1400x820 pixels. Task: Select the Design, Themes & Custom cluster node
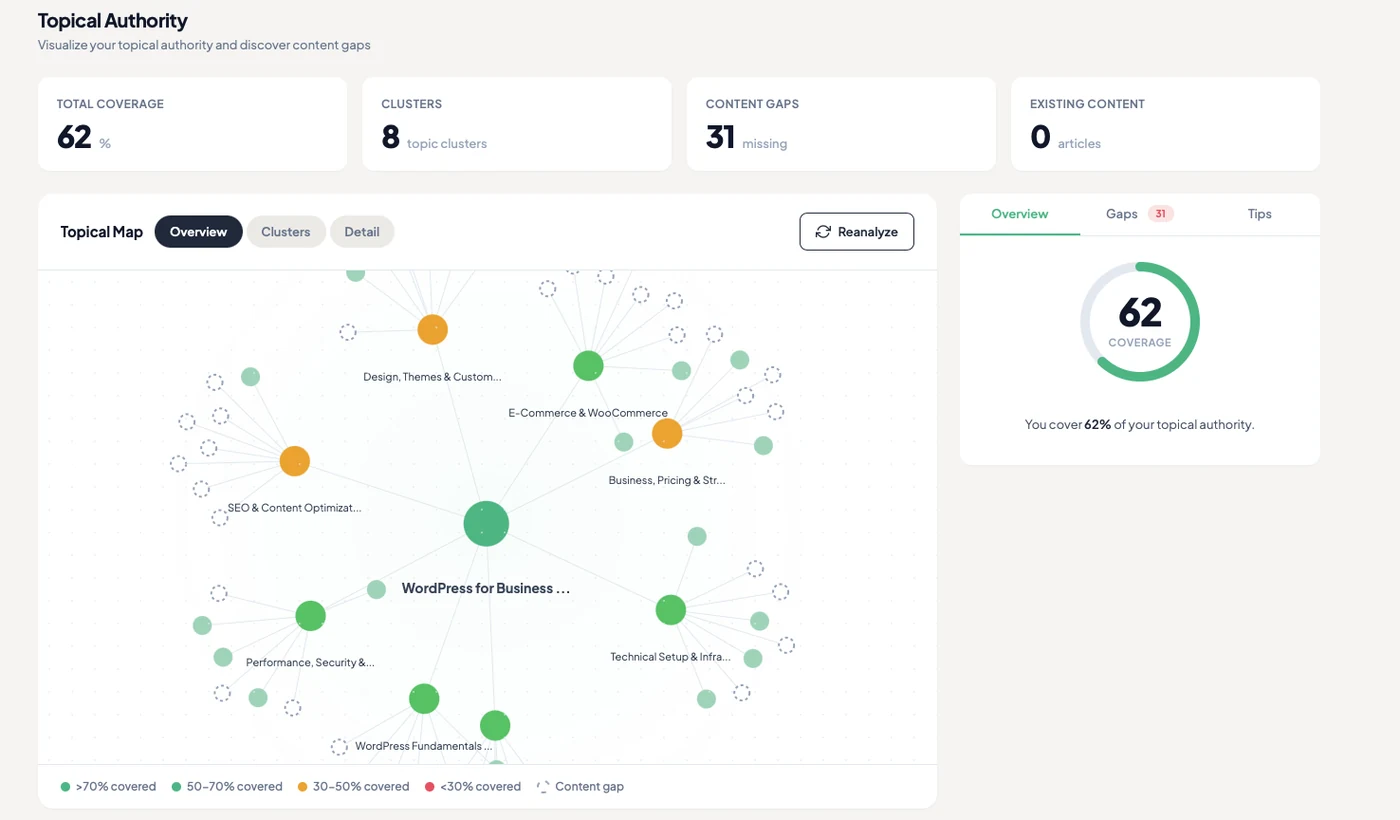(432, 329)
